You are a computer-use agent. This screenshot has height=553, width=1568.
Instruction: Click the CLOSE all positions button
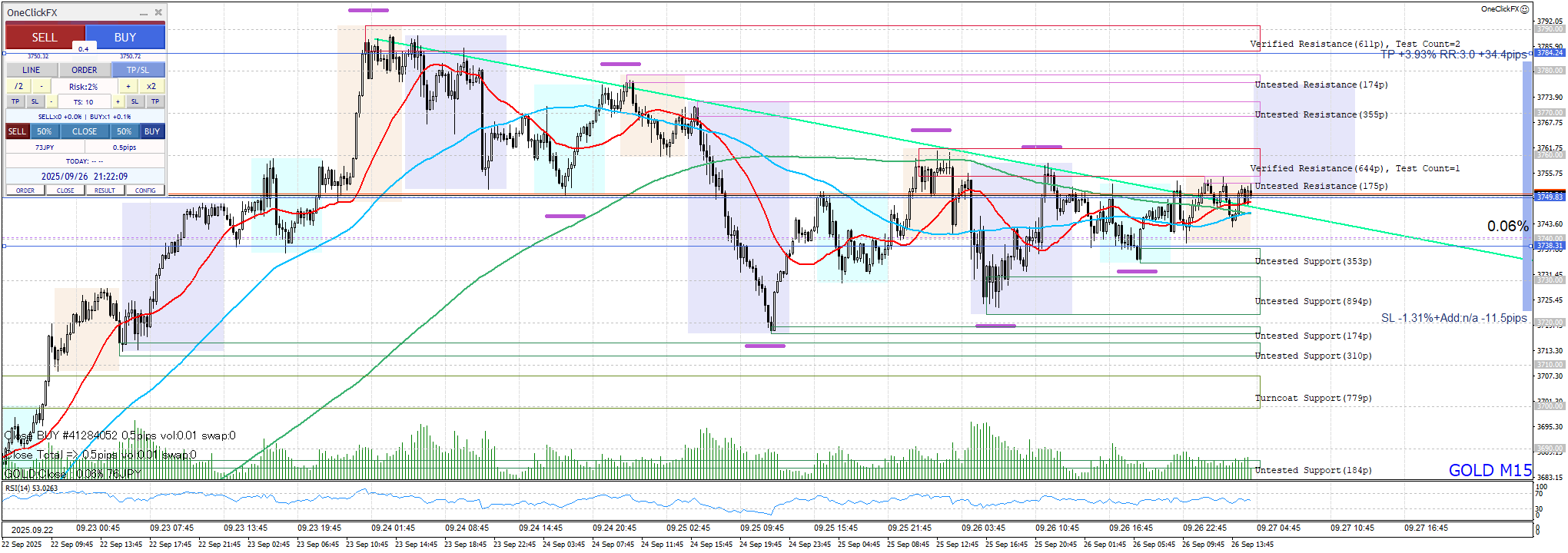point(85,131)
